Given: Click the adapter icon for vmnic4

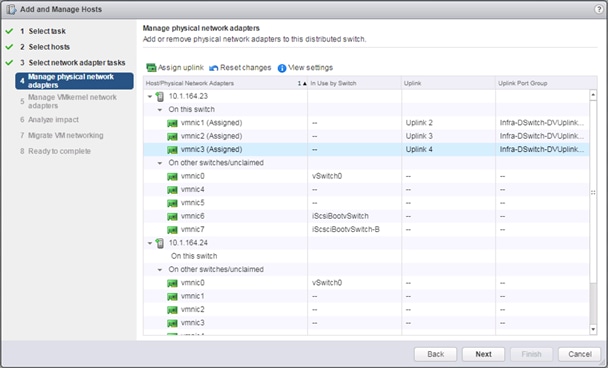Looking at the screenshot, I should (x=172, y=190).
